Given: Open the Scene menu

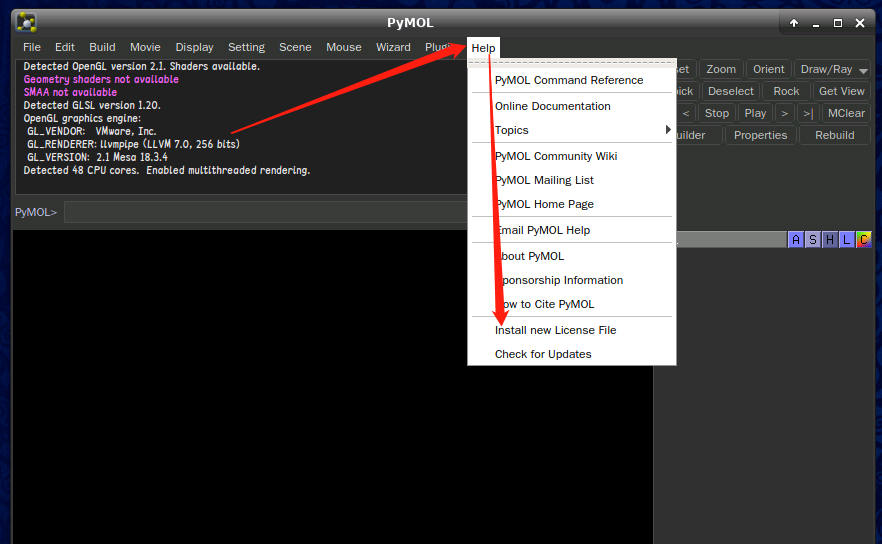Looking at the screenshot, I should [x=295, y=47].
